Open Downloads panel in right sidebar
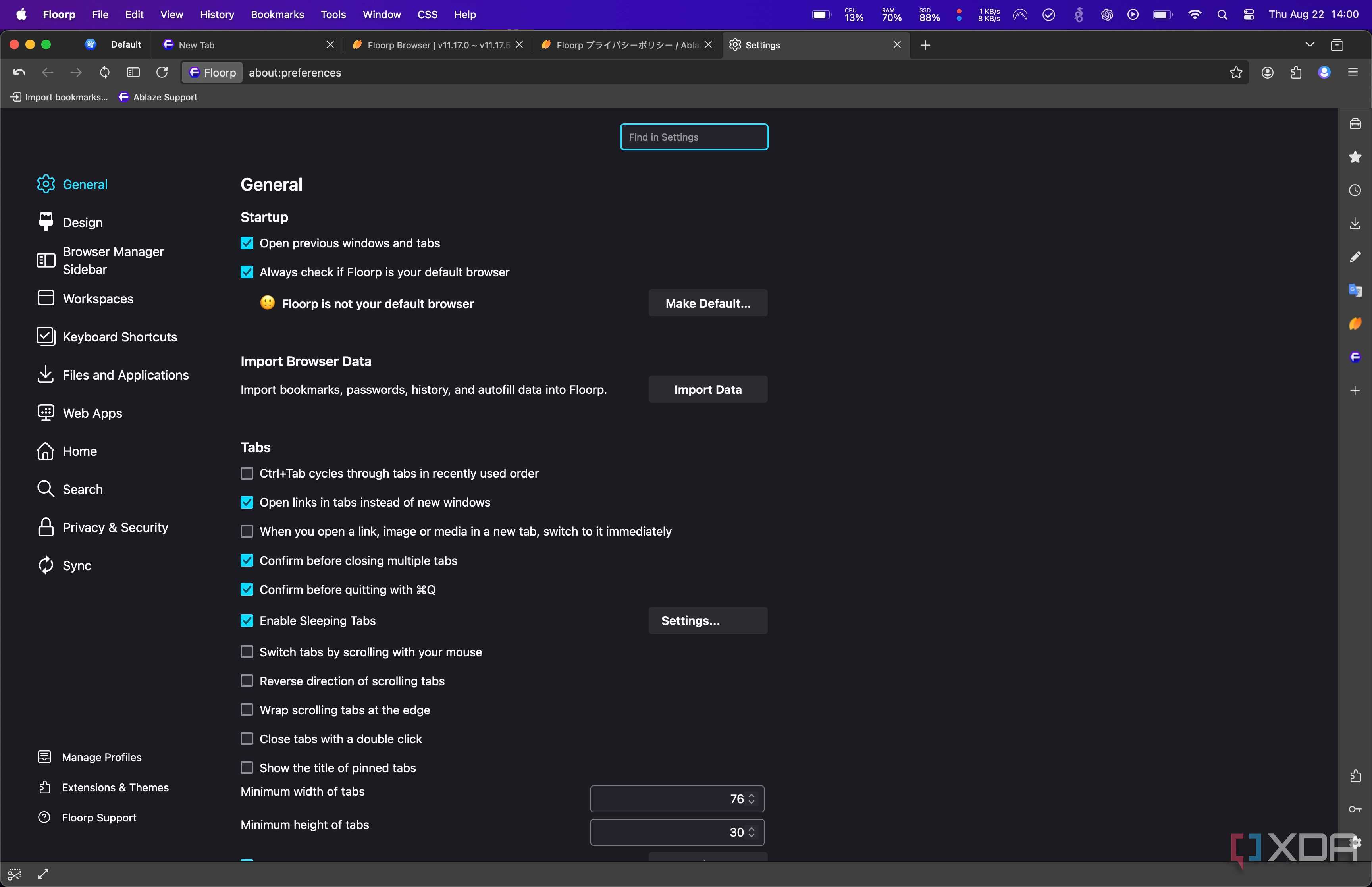 tap(1355, 224)
